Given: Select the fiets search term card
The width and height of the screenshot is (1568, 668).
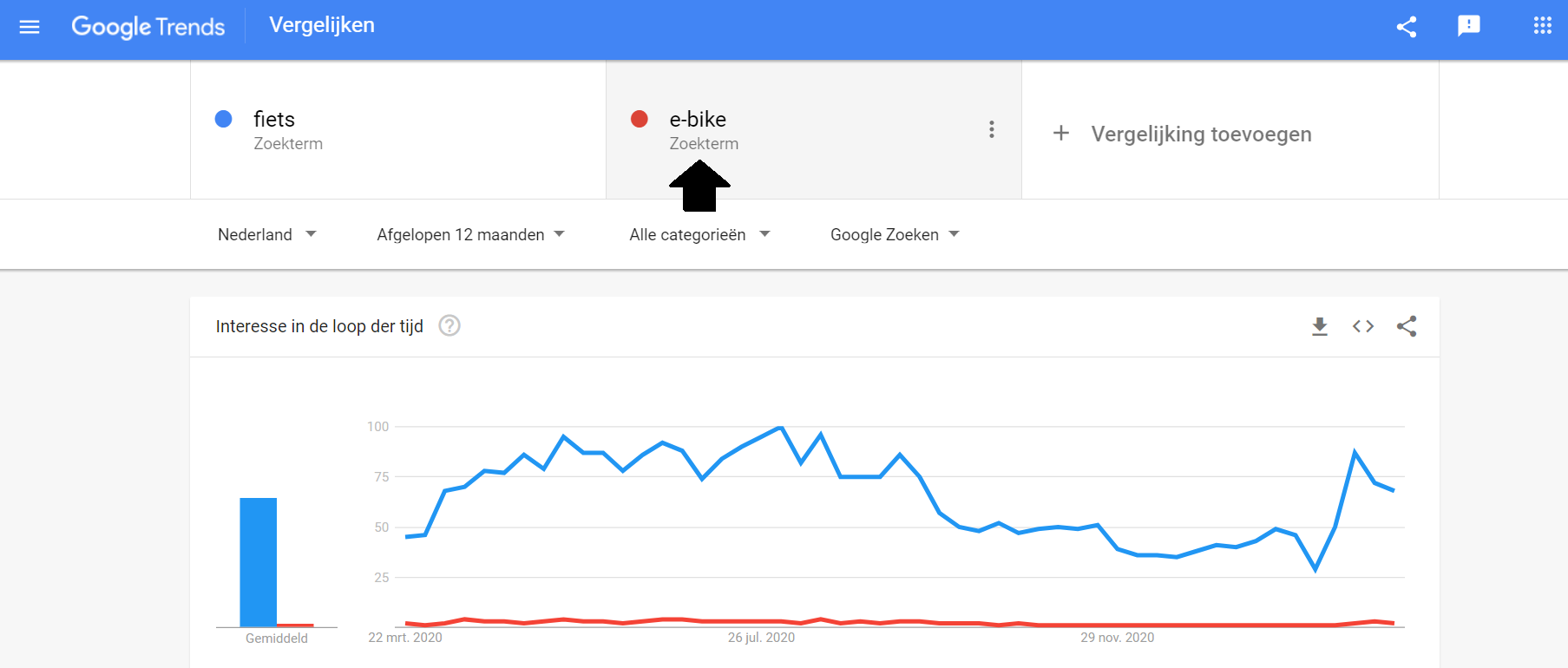Looking at the screenshot, I should [397, 129].
